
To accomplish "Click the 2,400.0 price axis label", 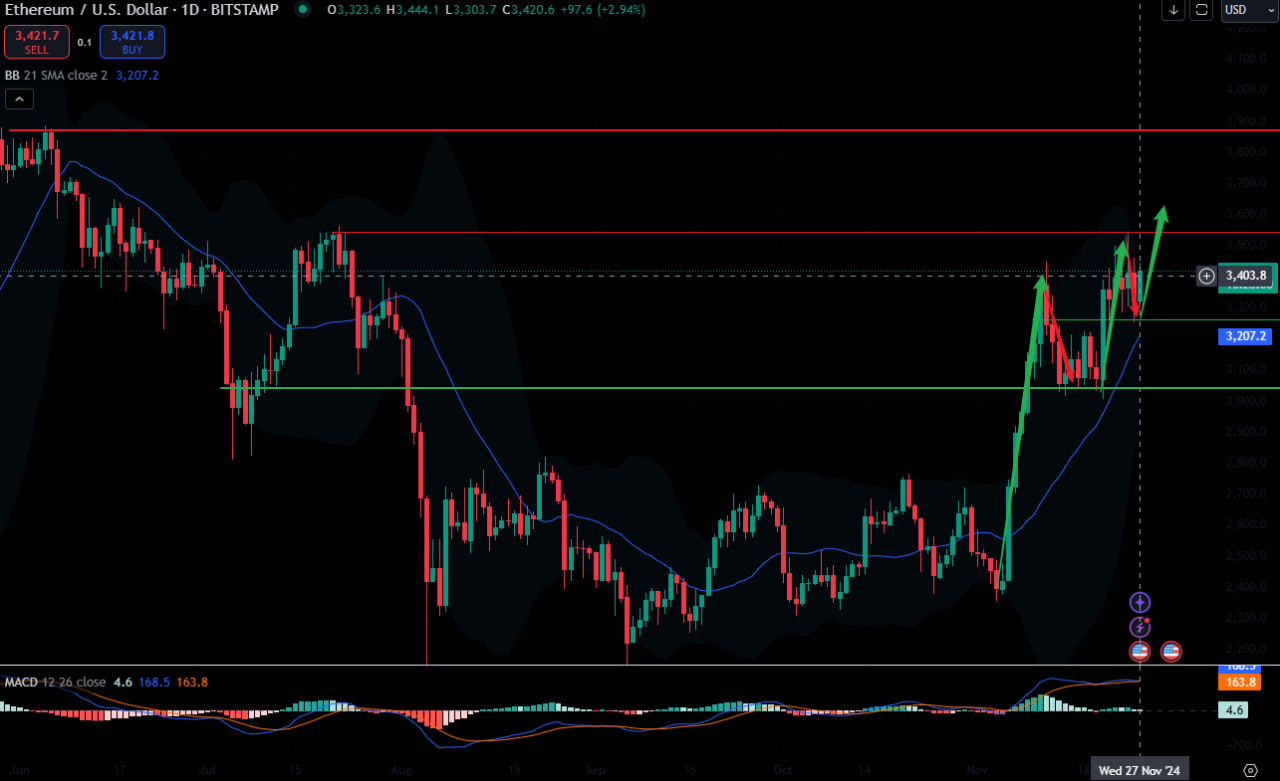I will pyautogui.click(x=1247, y=586).
